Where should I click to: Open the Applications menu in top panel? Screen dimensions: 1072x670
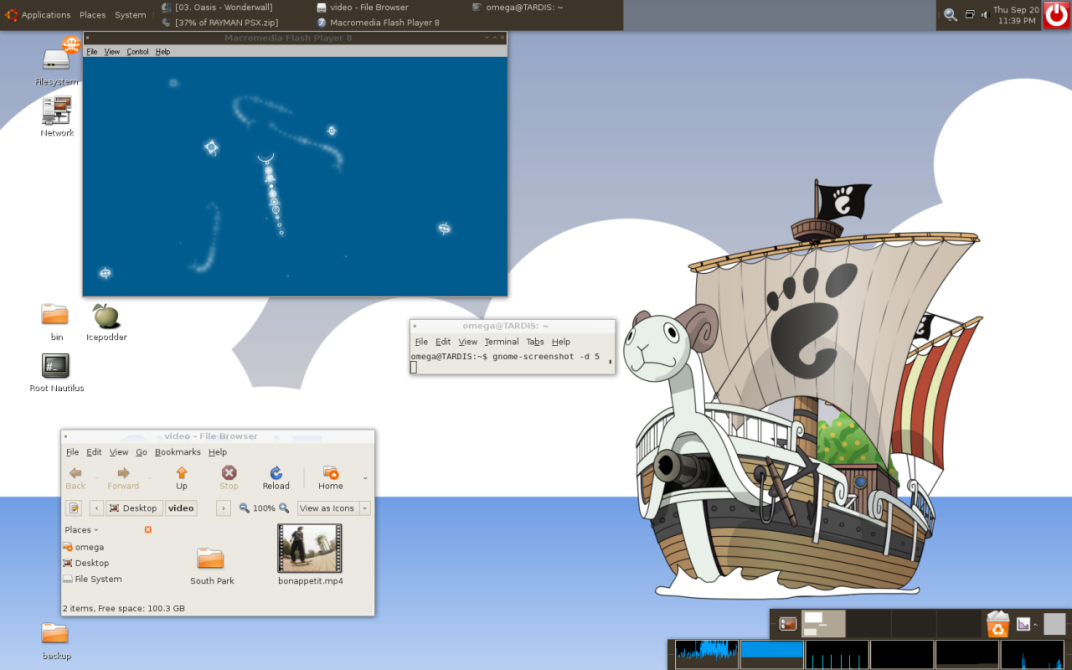pos(46,14)
